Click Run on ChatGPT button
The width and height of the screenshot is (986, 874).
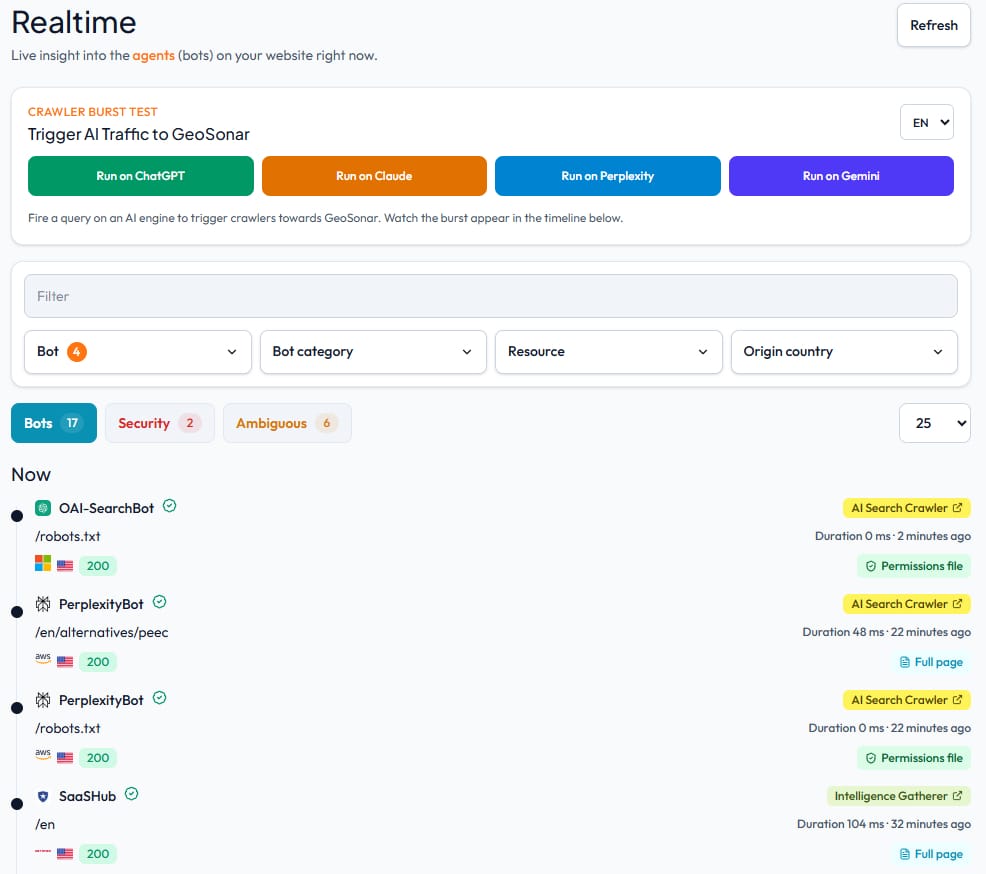(x=141, y=176)
